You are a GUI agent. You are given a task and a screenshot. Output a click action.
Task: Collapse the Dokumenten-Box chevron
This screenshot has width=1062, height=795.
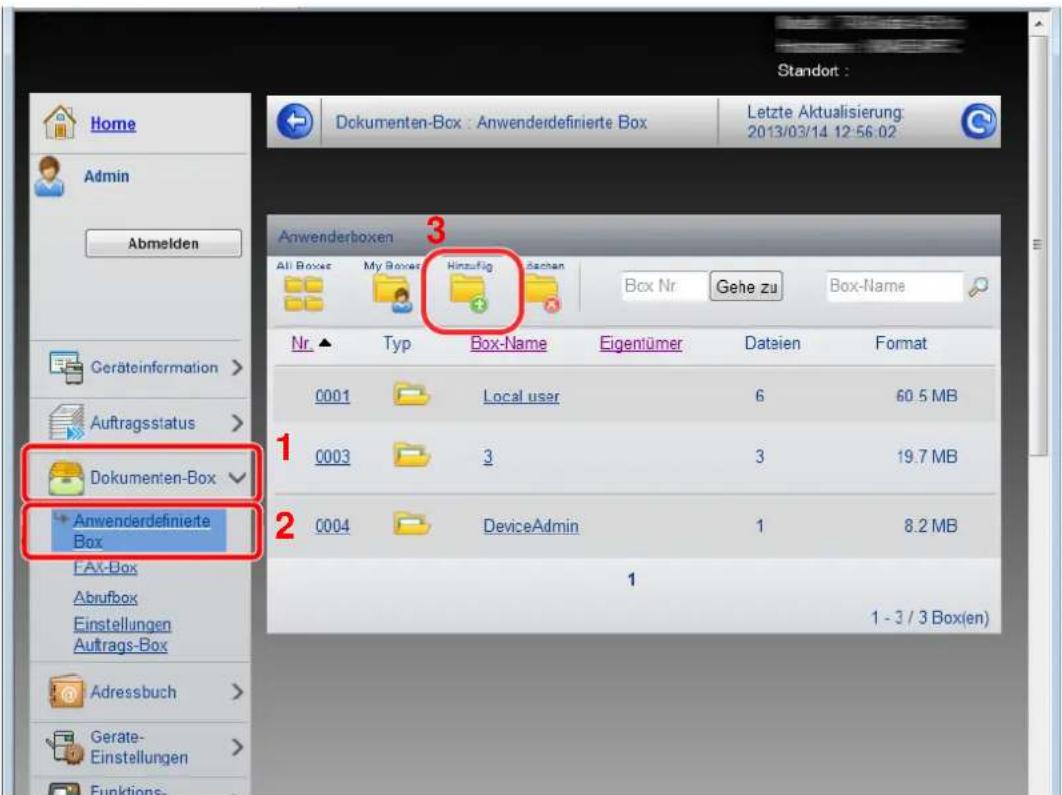[x=237, y=477]
